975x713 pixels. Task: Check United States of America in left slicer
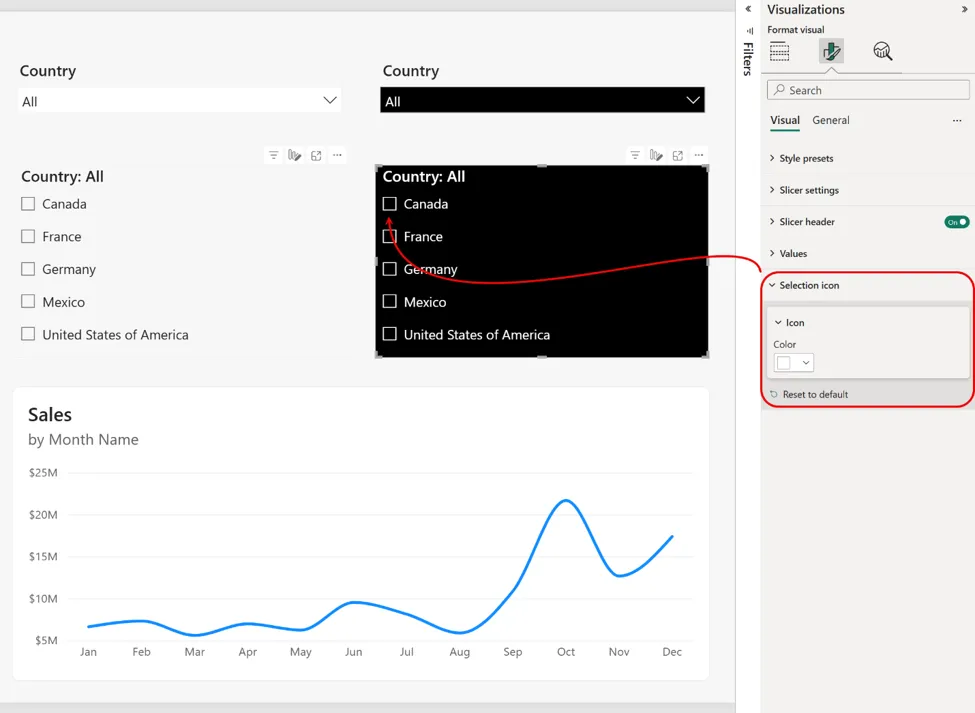click(28, 334)
